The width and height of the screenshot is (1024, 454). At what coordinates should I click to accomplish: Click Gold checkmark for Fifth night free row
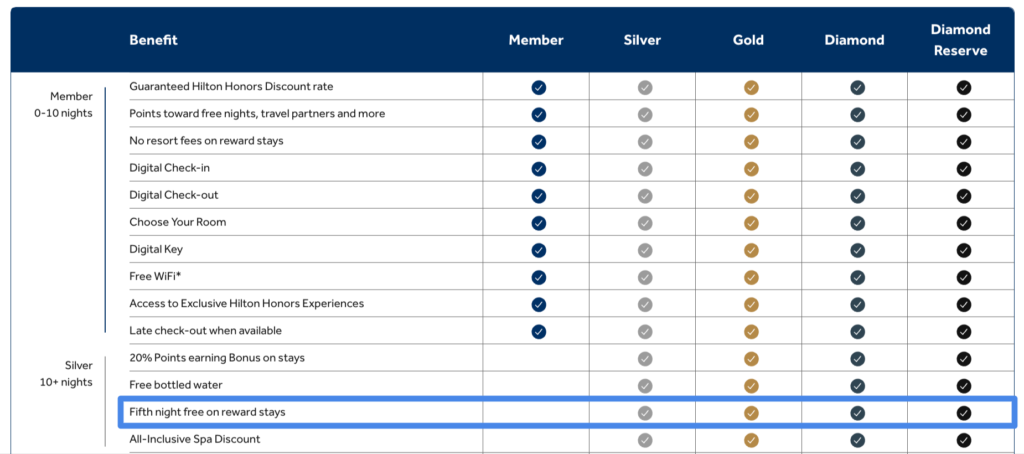click(751, 413)
